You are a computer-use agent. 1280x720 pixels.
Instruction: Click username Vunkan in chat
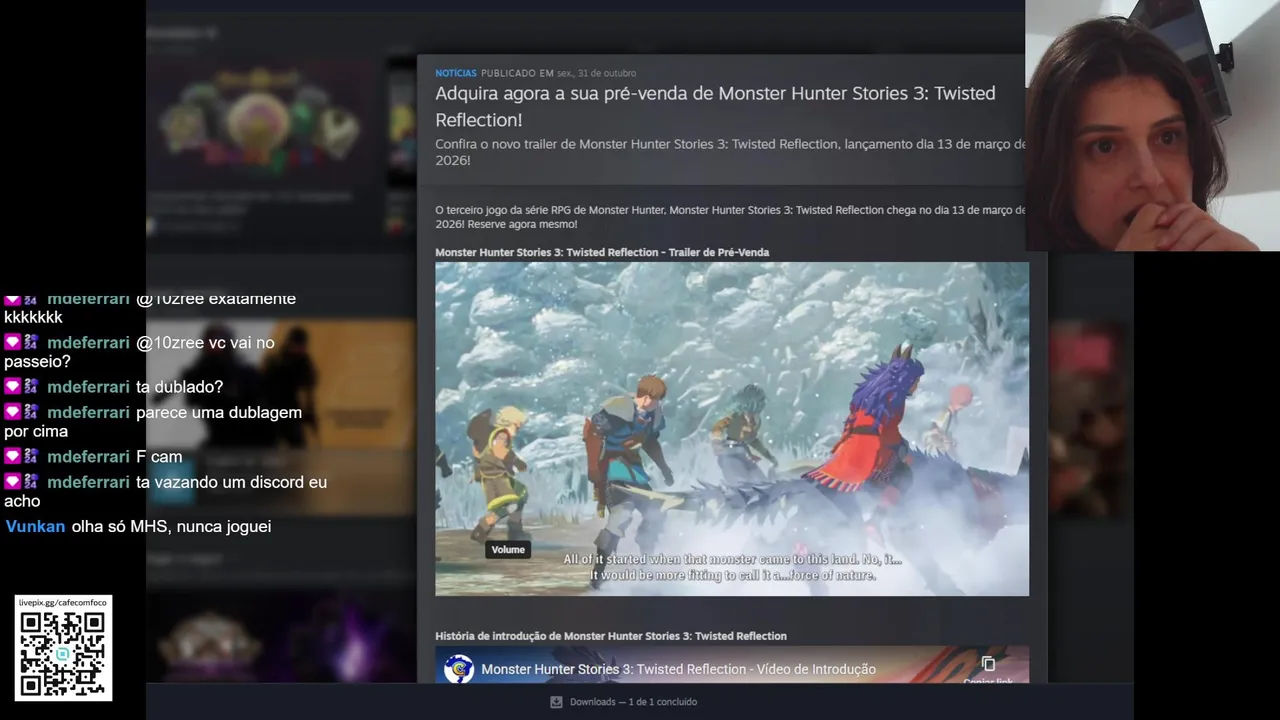(35, 526)
